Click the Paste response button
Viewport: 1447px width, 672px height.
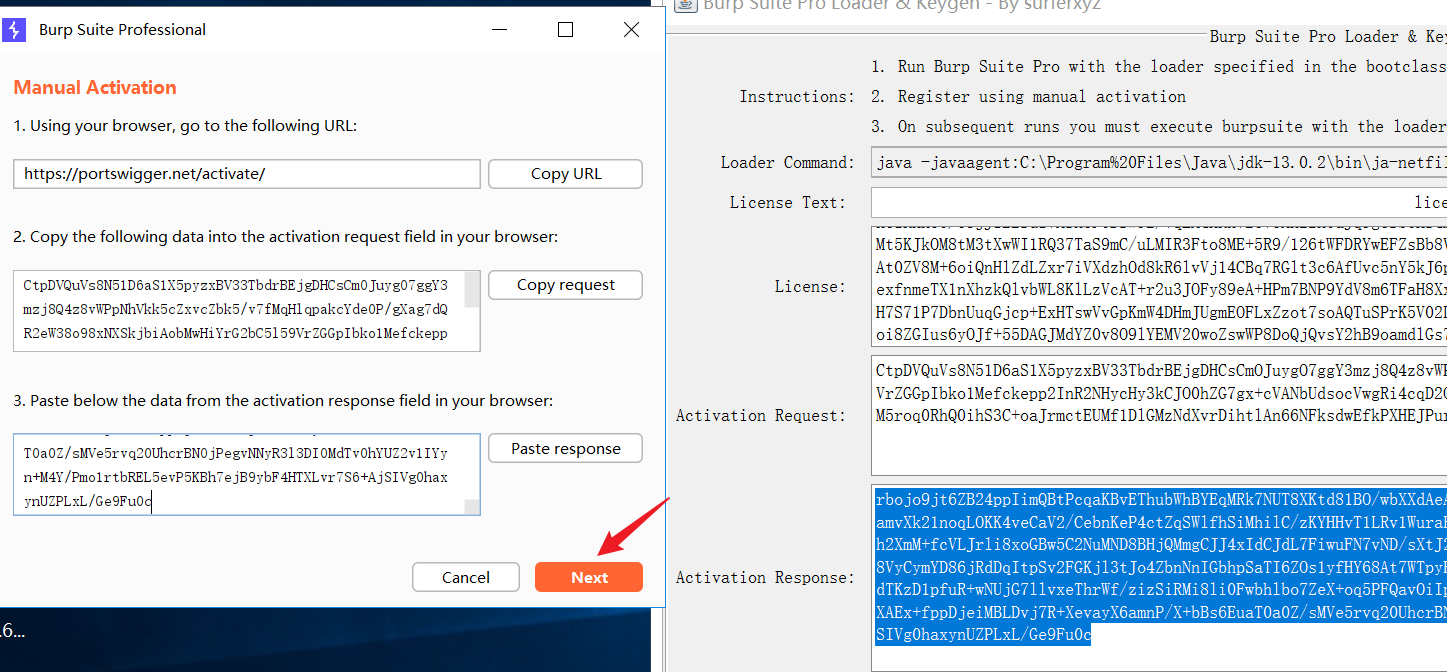[565, 449]
